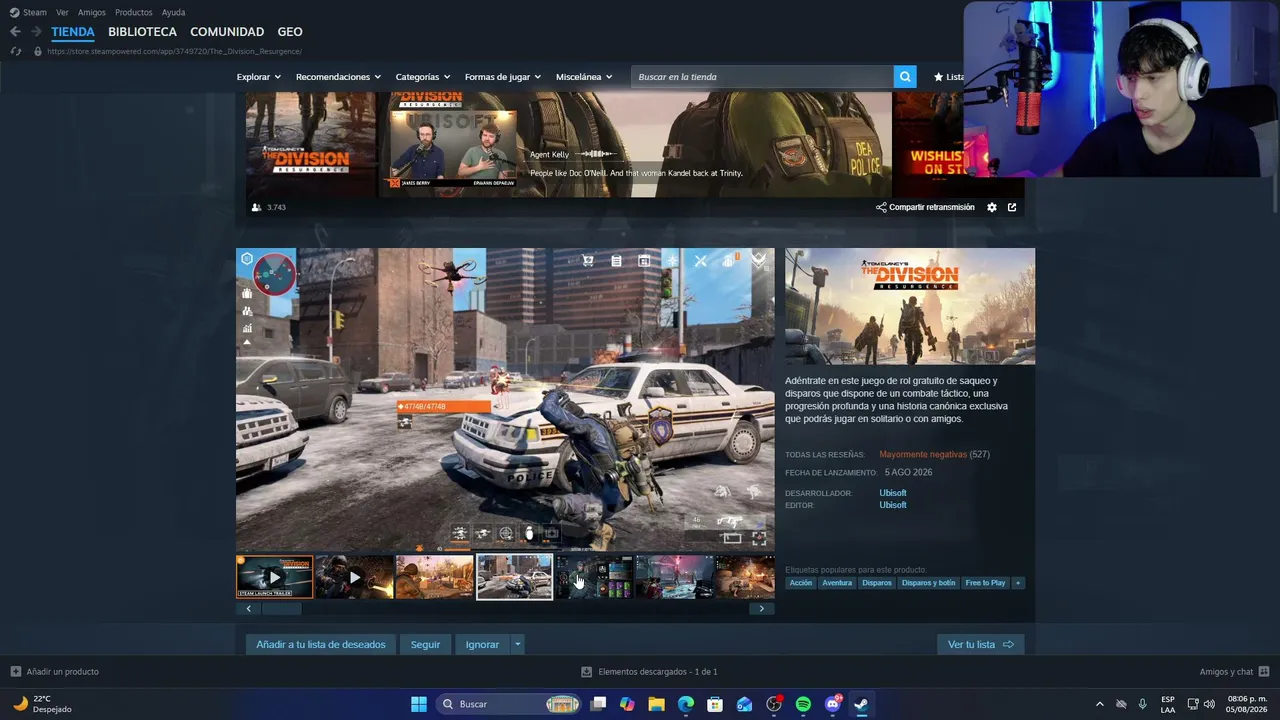Image resolution: width=1280 pixels, height=720 pixels.
Task: Click the Steam icon in the taskbar
Action: [861, 704]
